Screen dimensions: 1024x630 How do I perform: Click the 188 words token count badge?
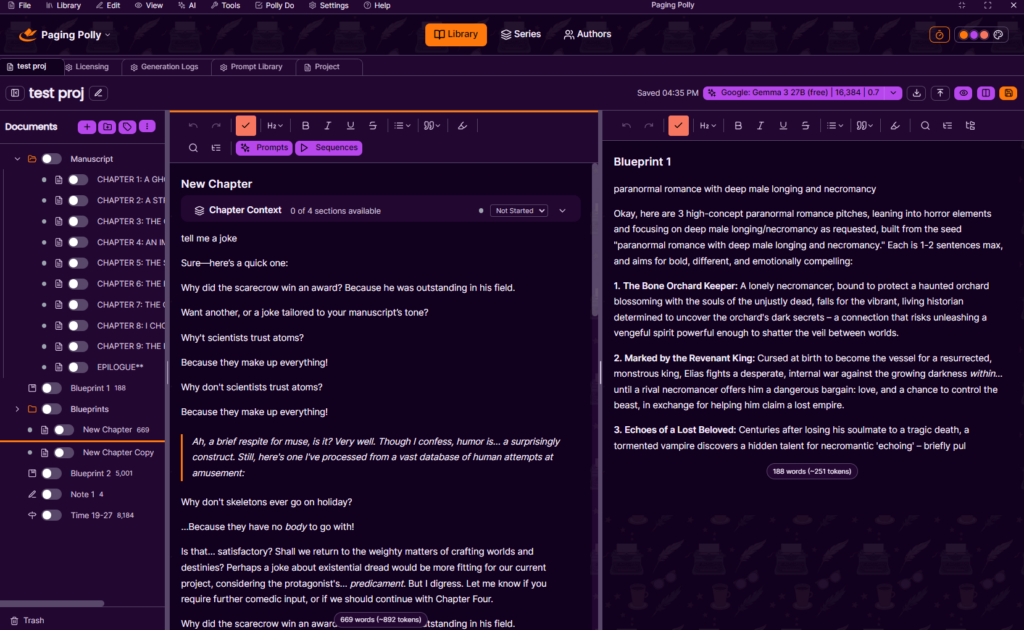pos(811,470)
